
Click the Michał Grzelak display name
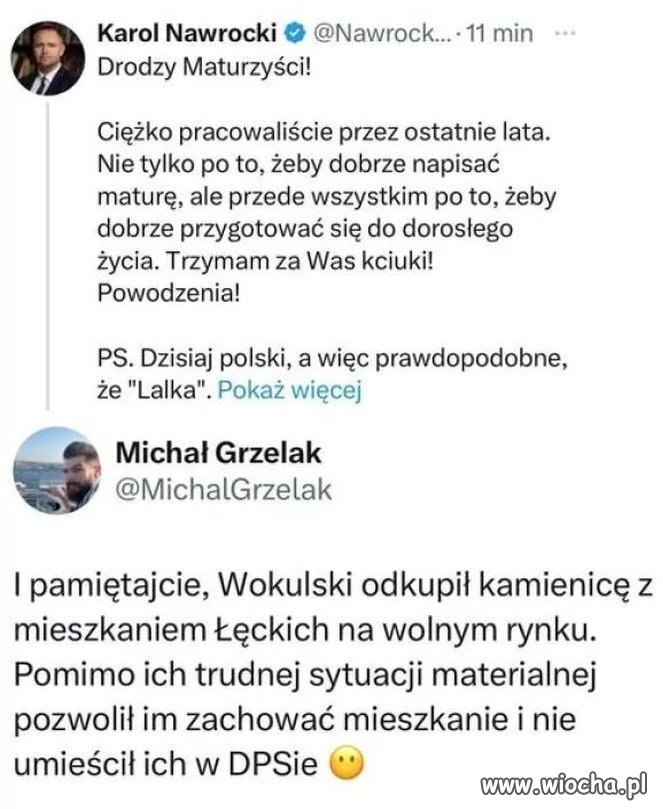(x=218, y=454)
